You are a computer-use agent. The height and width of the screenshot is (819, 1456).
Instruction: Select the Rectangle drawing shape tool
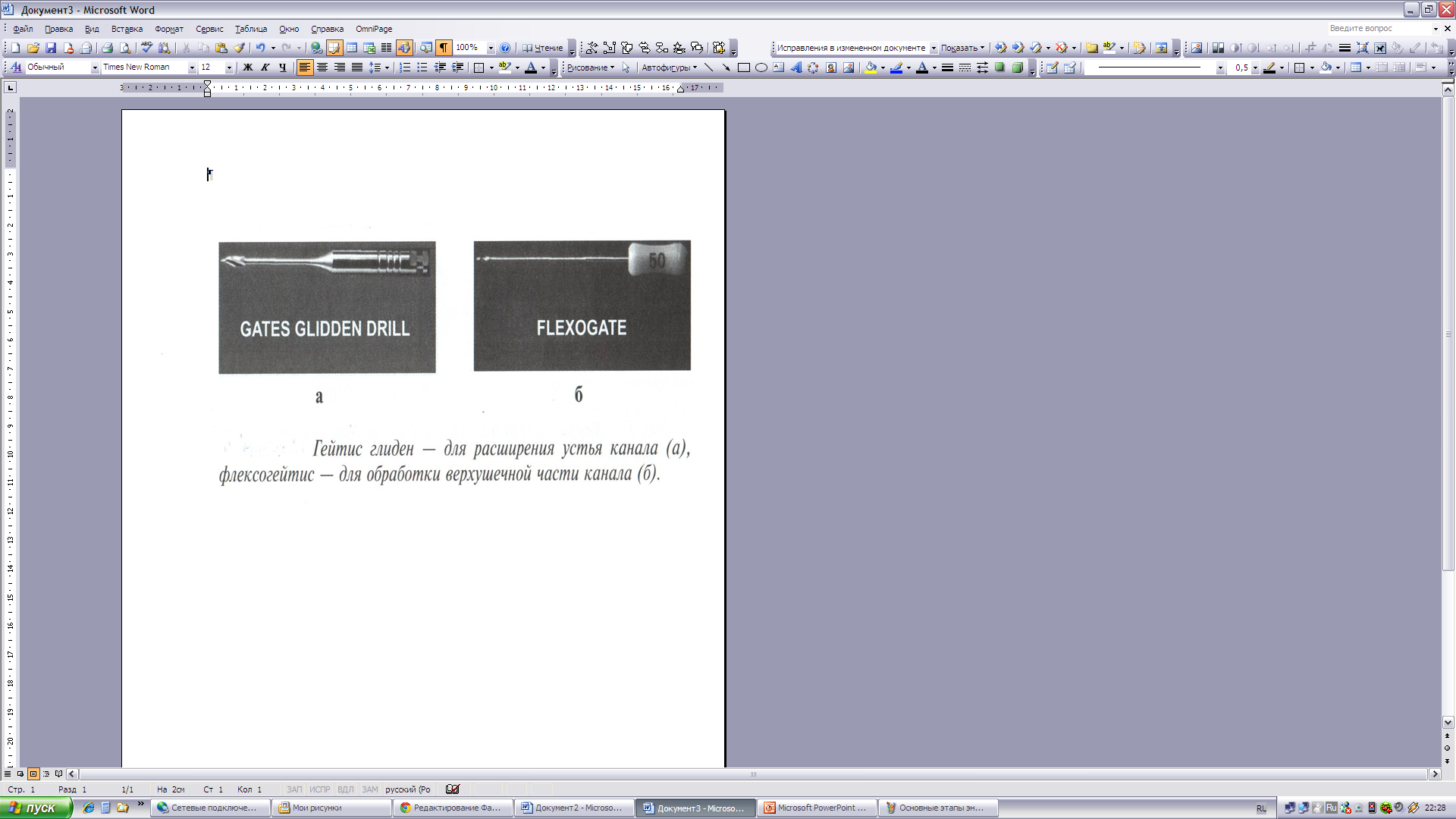[x=743, y=67]
